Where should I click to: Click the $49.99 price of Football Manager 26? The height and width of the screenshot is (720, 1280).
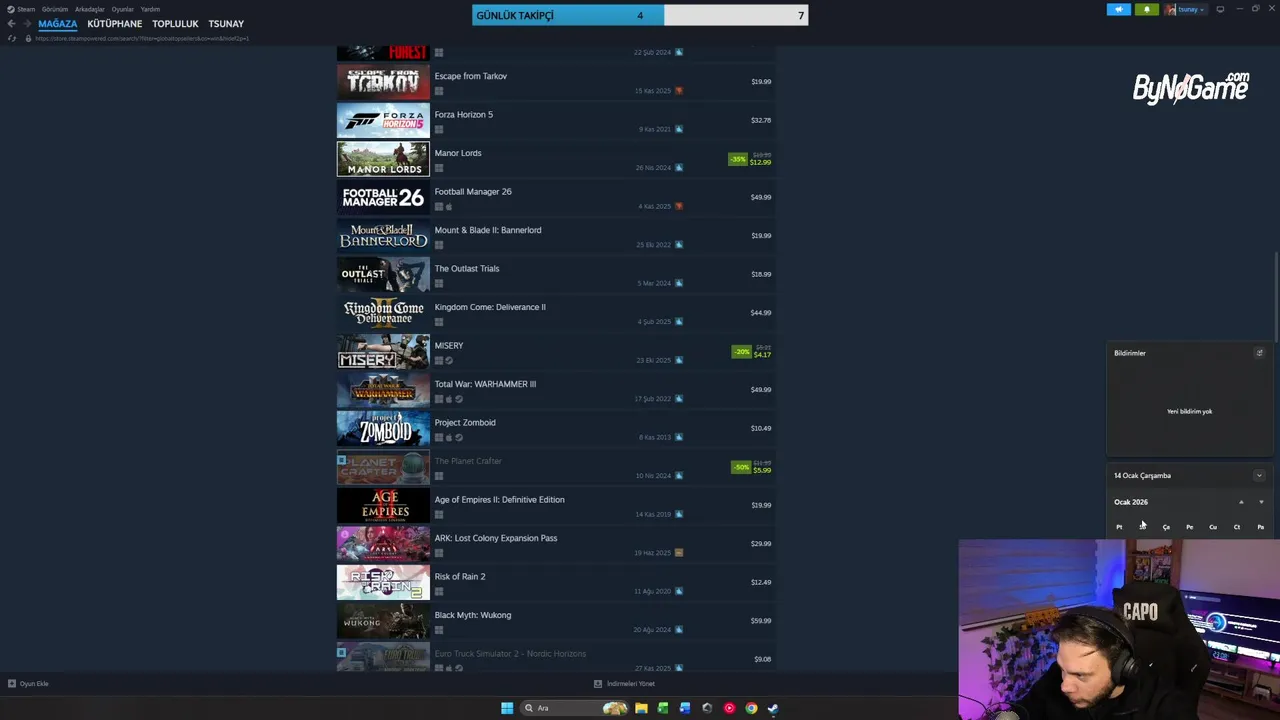coord(761,197)
